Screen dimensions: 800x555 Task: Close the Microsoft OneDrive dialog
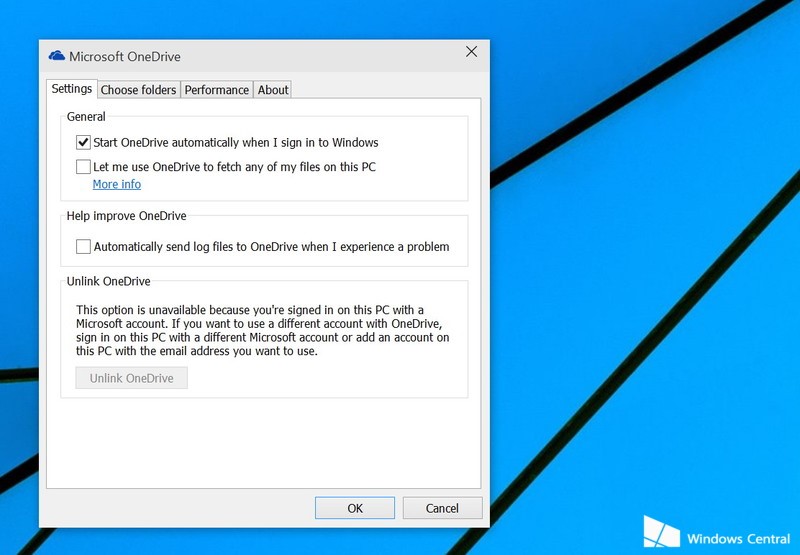[x=471, y=52]
